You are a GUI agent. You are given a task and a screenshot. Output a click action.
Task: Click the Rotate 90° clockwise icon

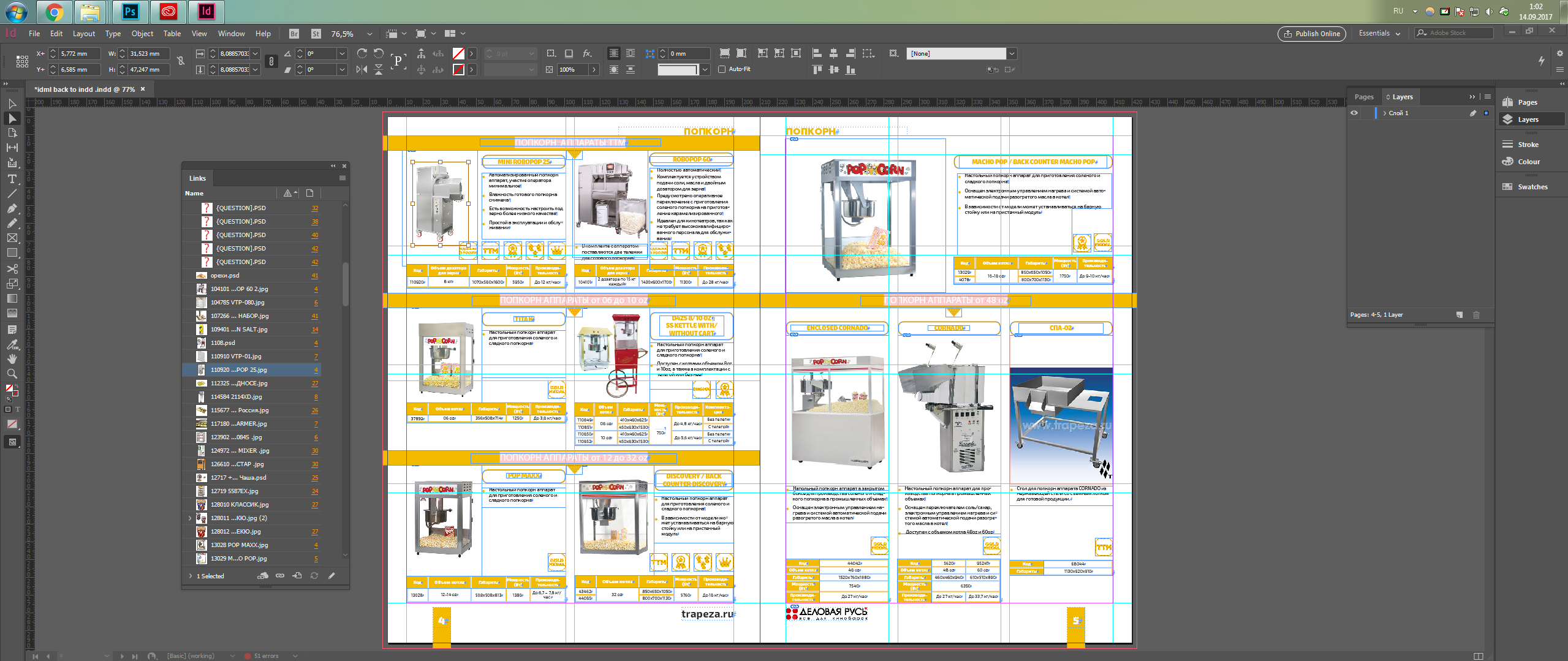[362, 53]
